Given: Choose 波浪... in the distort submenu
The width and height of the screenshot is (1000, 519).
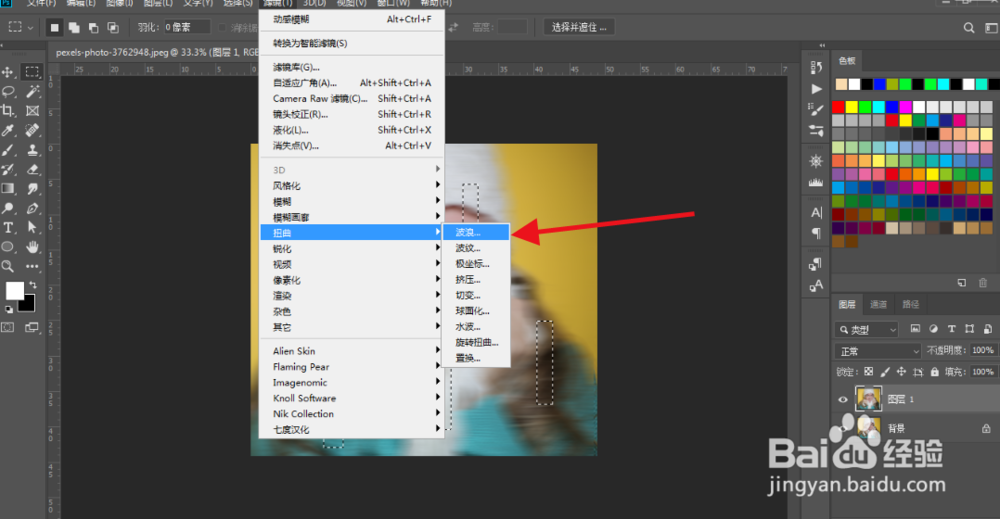Looking at the screenshot, I should point(476,233).
